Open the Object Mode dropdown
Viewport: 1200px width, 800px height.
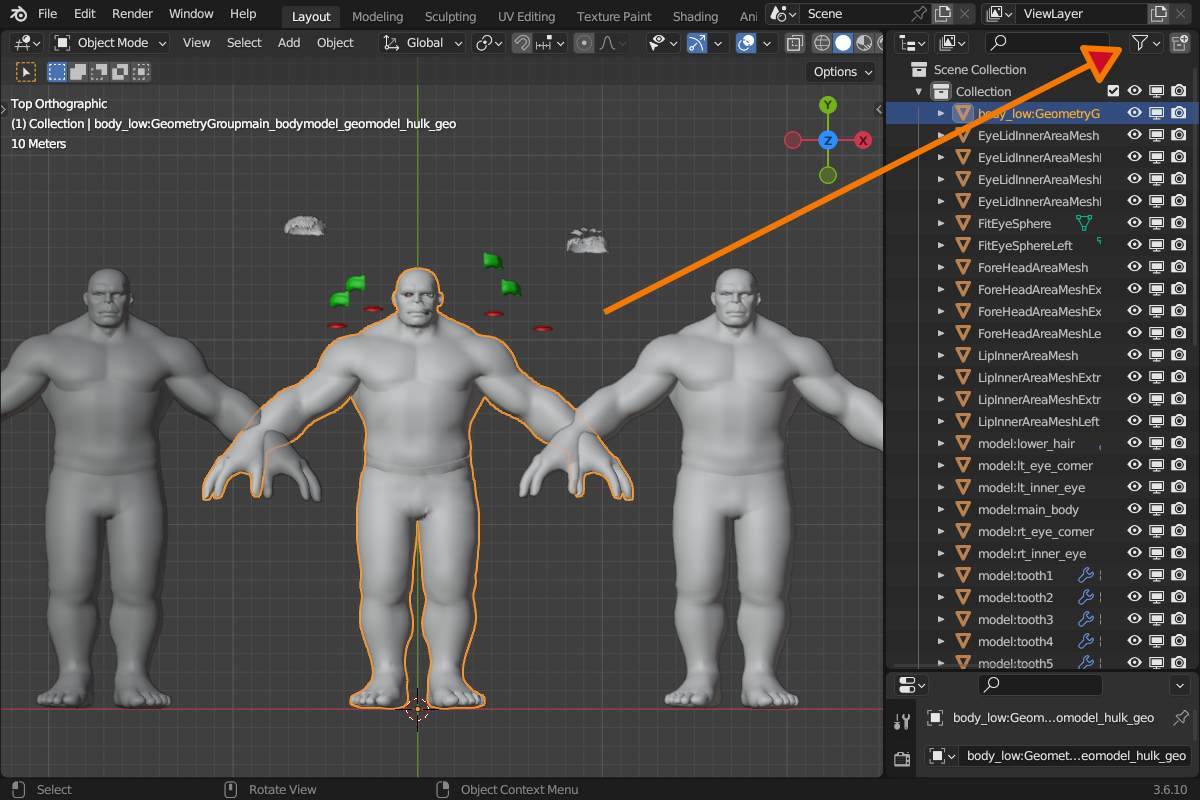(110, 43)
